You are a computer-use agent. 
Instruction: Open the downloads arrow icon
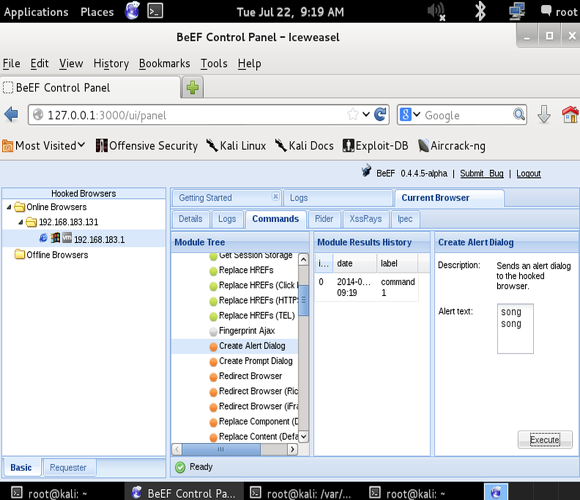point(544,114)
